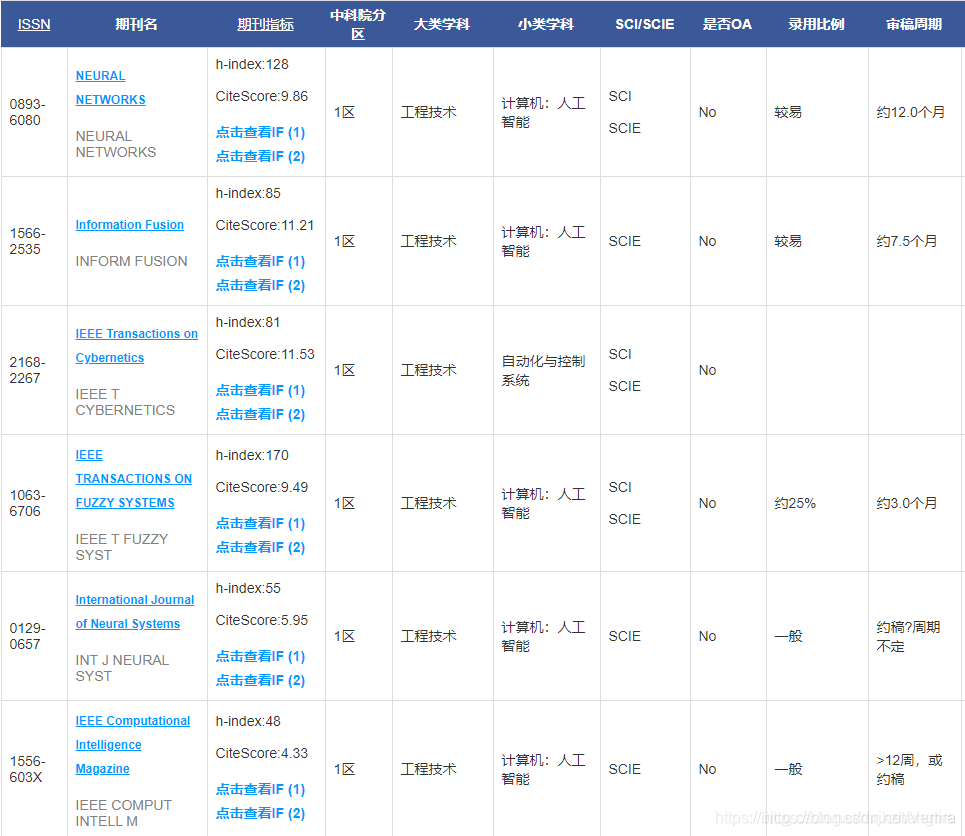
Task: View IF (1) for Information Fusion
Action: [x=260, y=261]
